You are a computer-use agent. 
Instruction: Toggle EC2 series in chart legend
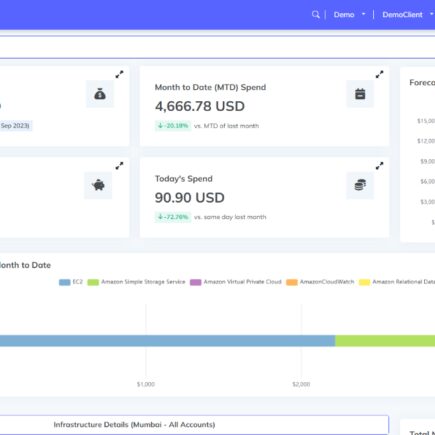tap(71, 282)
